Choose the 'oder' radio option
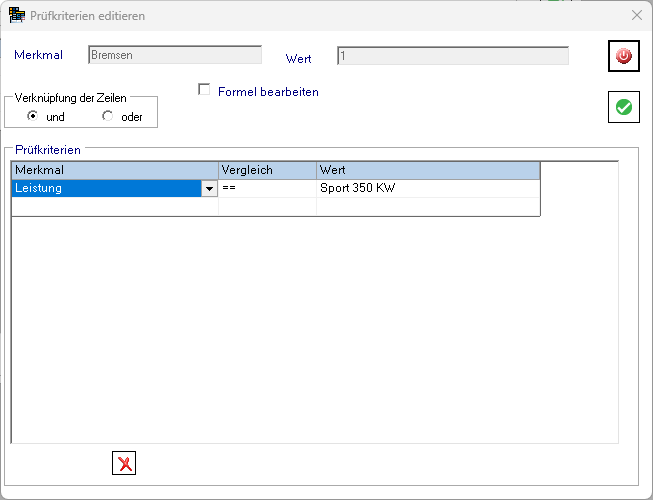Image resolution: width=653 pixels, height=500 pixels. coord(107,116)
